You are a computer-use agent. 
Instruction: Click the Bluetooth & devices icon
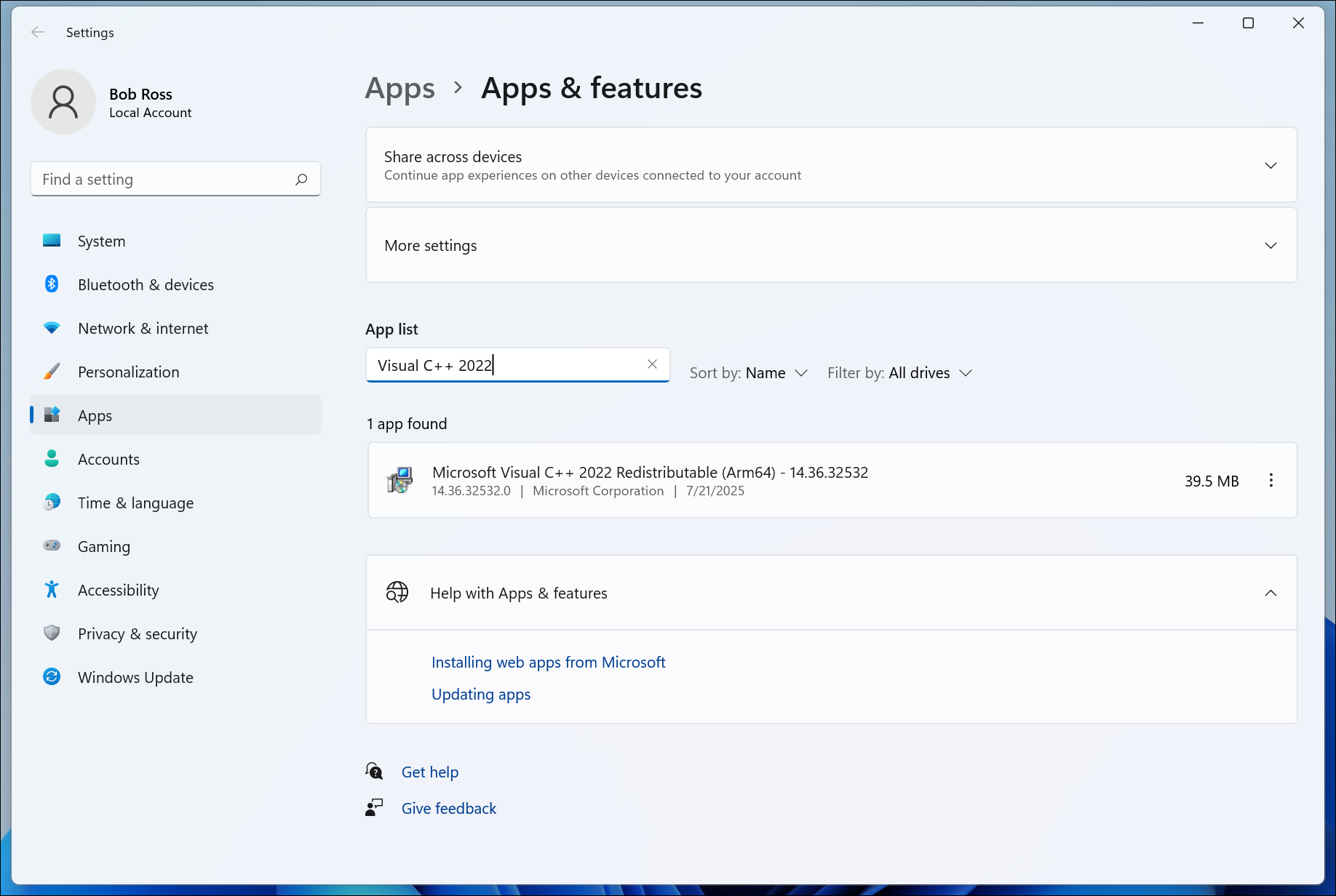(x=52, y=284)
